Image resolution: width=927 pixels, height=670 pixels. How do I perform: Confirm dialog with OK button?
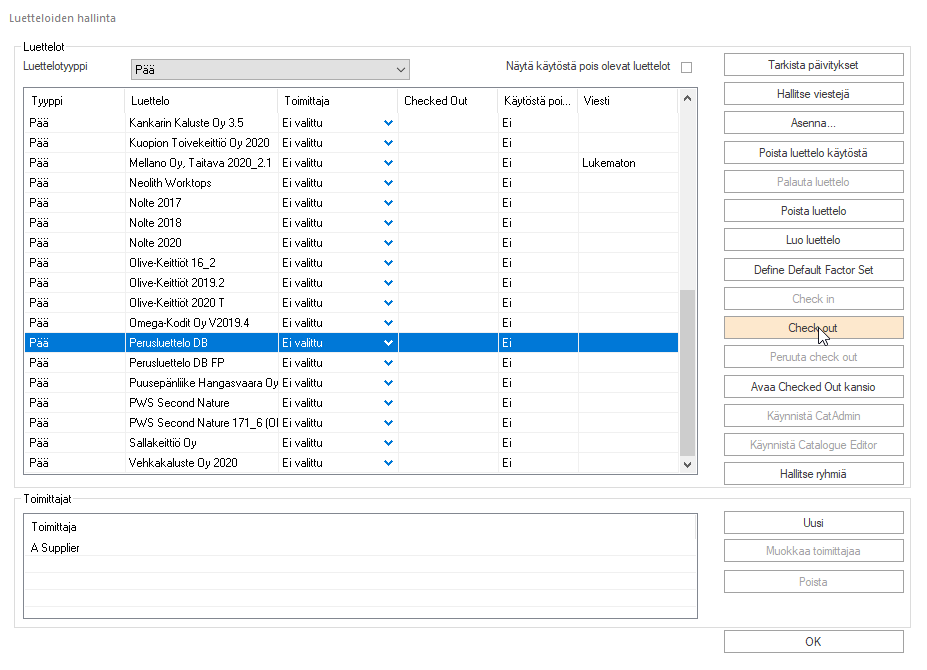pos(813,642)
